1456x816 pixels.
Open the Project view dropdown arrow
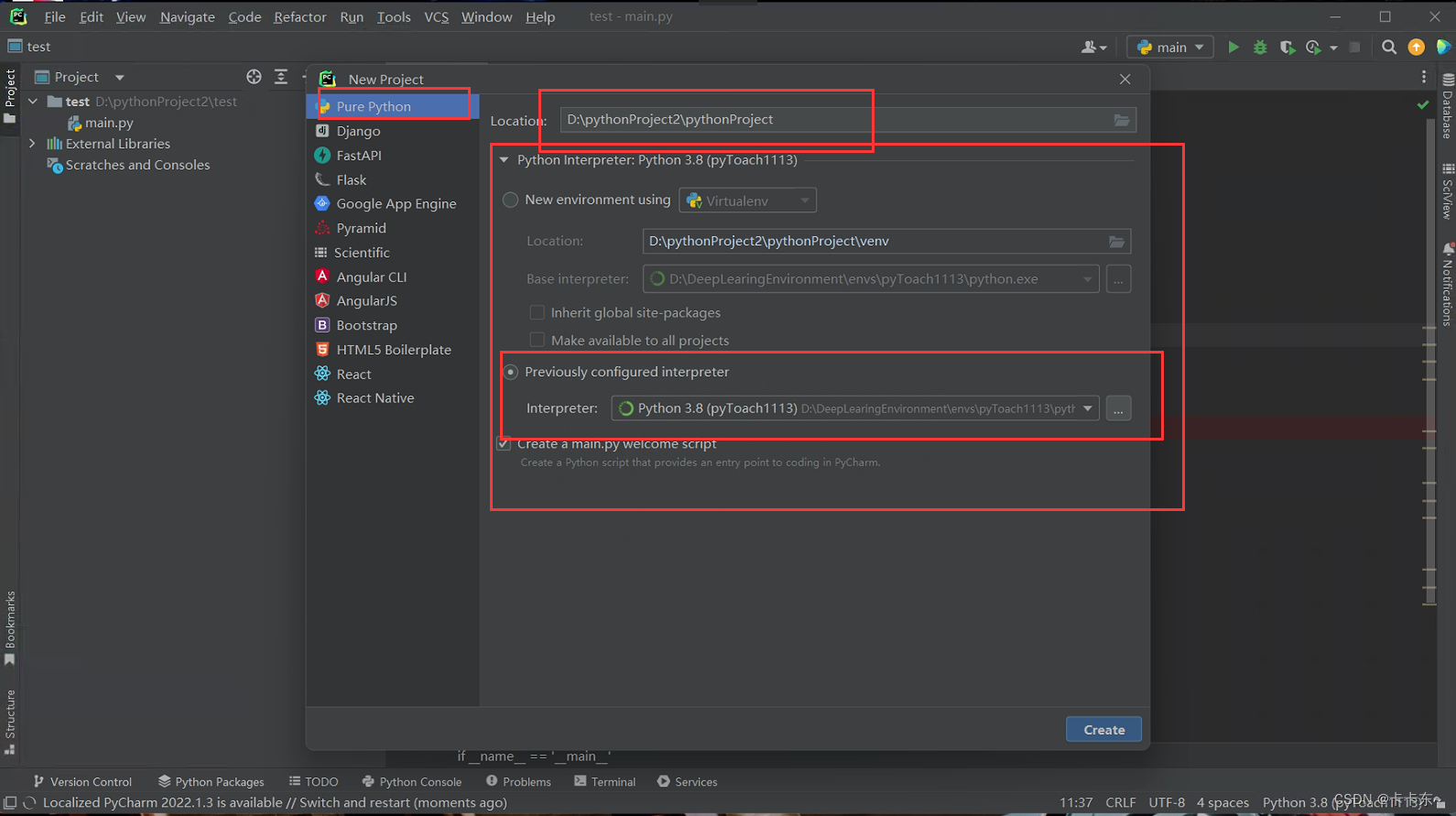point(119,78)
